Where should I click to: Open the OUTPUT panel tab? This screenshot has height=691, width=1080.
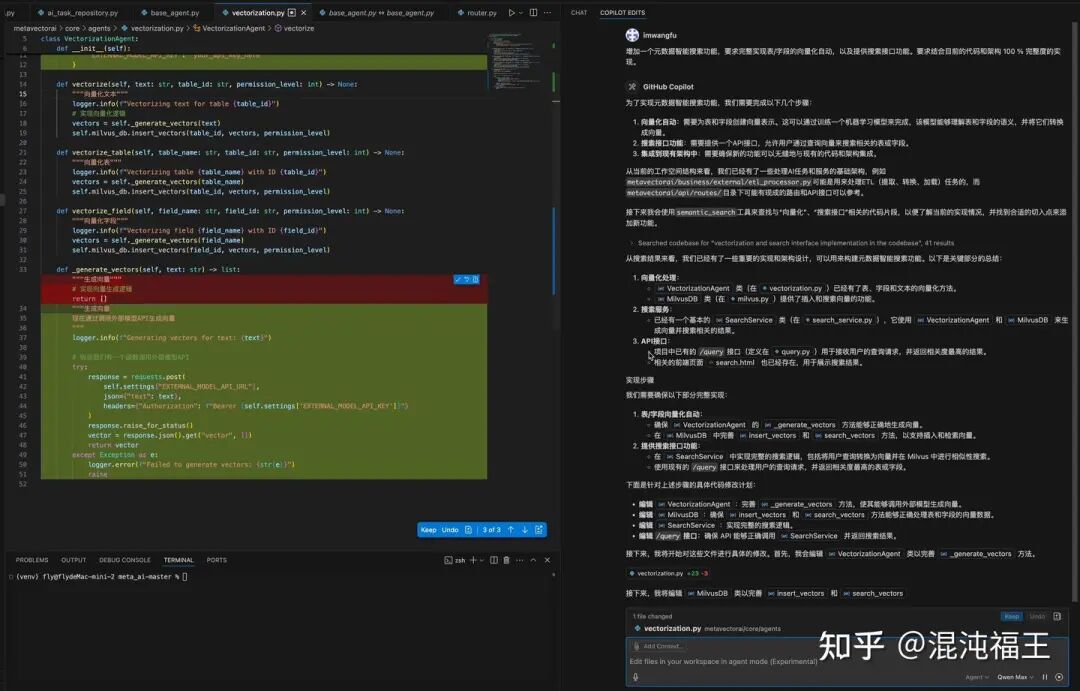[74, 560]
